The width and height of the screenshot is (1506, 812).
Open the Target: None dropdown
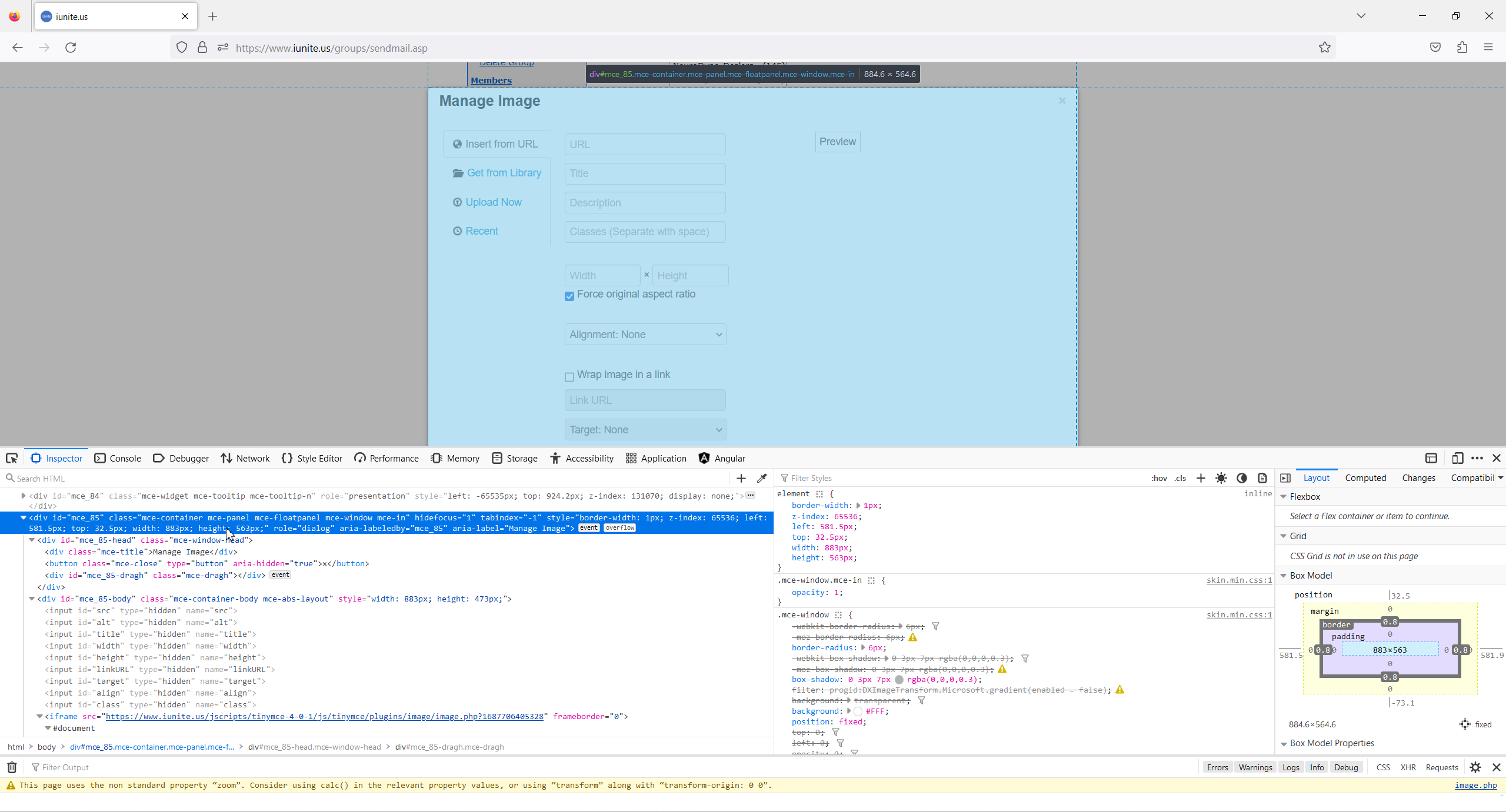pos(645,430)
